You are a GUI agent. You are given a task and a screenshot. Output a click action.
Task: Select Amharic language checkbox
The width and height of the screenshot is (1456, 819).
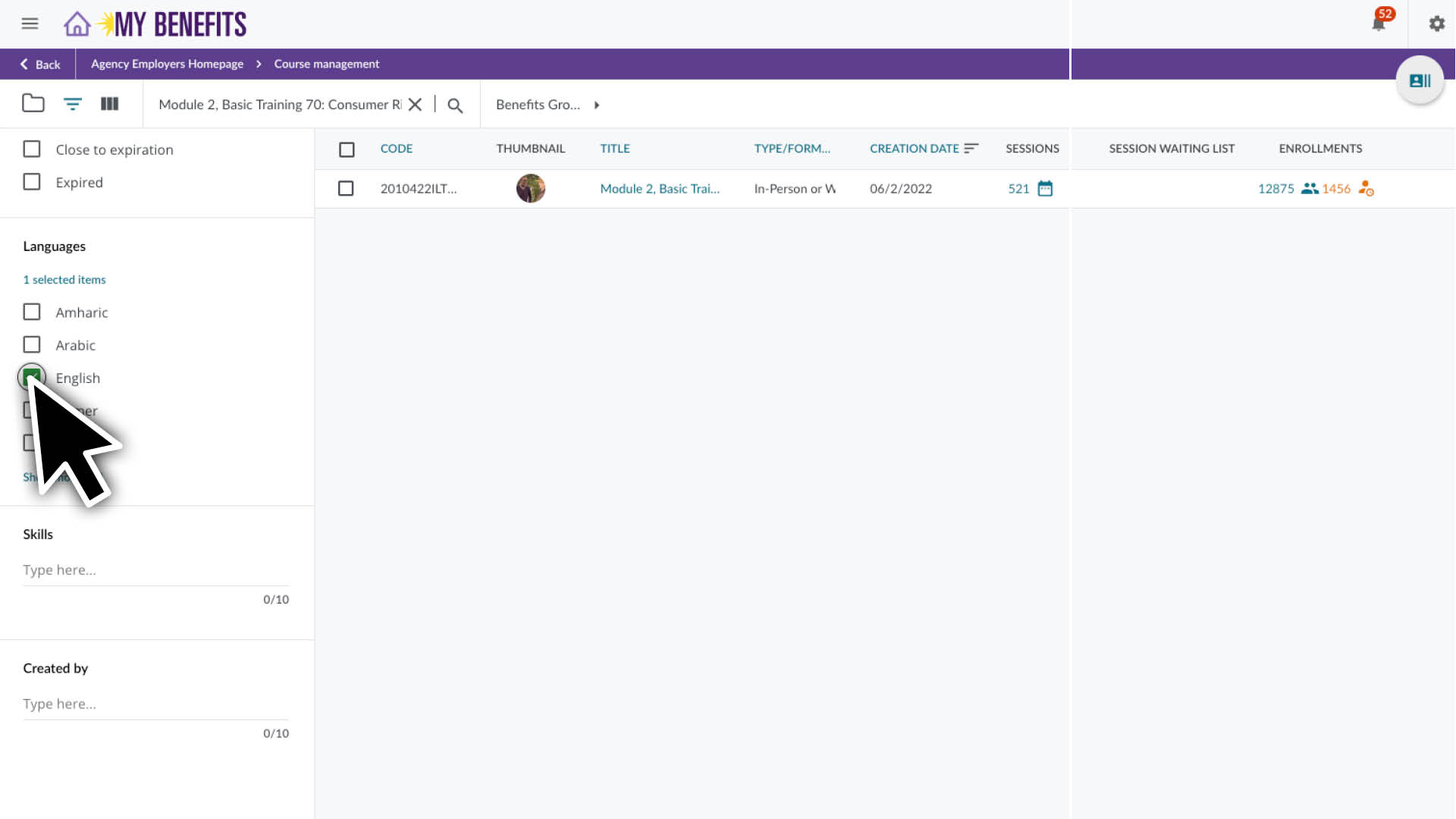pyautogui.click(x=32, y=312)
